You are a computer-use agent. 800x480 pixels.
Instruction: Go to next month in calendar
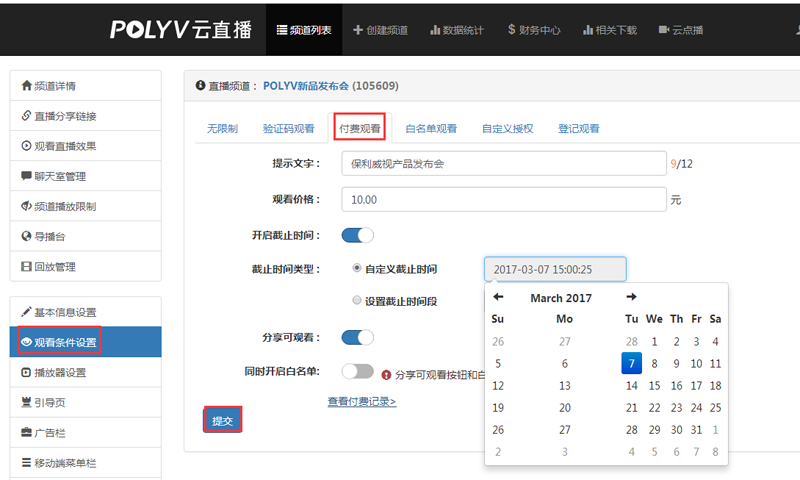631,297
